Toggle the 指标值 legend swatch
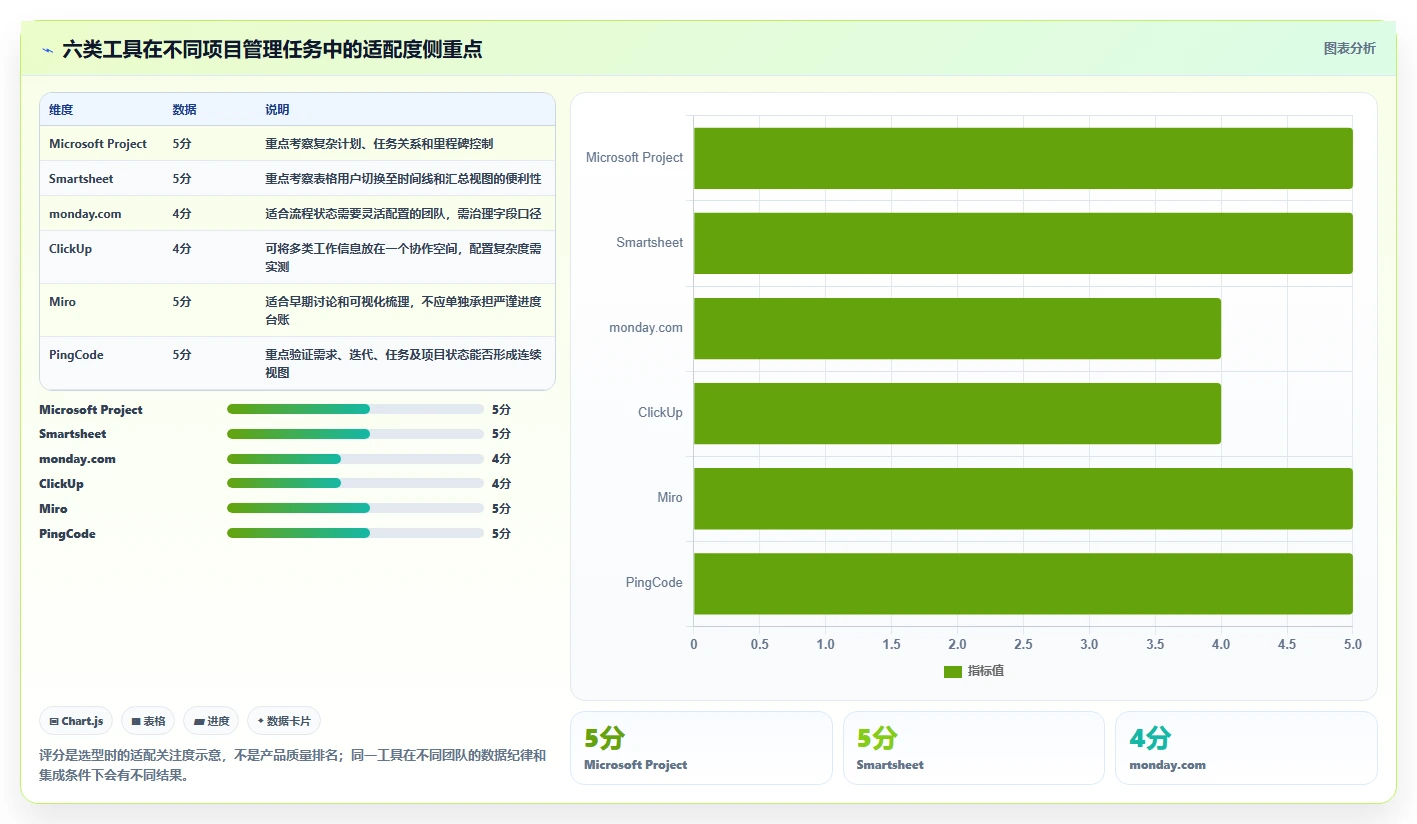The image size is (1417, 824). click(x=952, y=672)
